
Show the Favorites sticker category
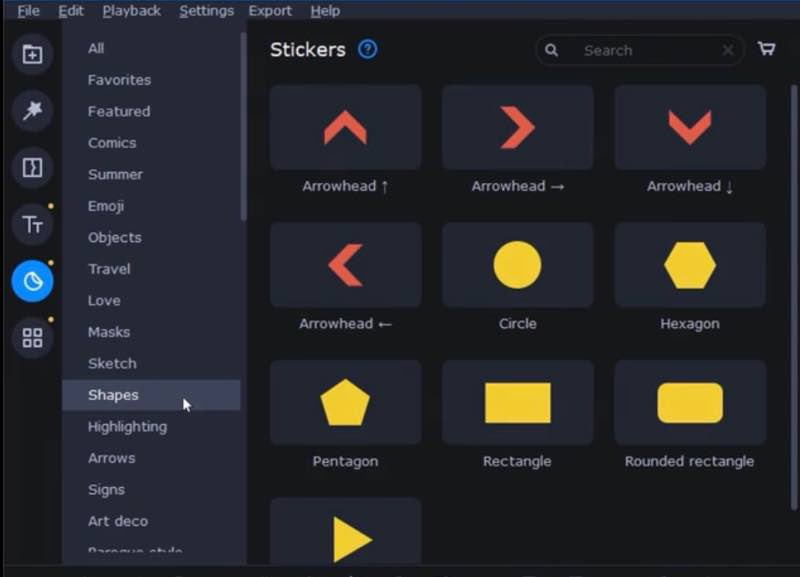click(119, 80)
